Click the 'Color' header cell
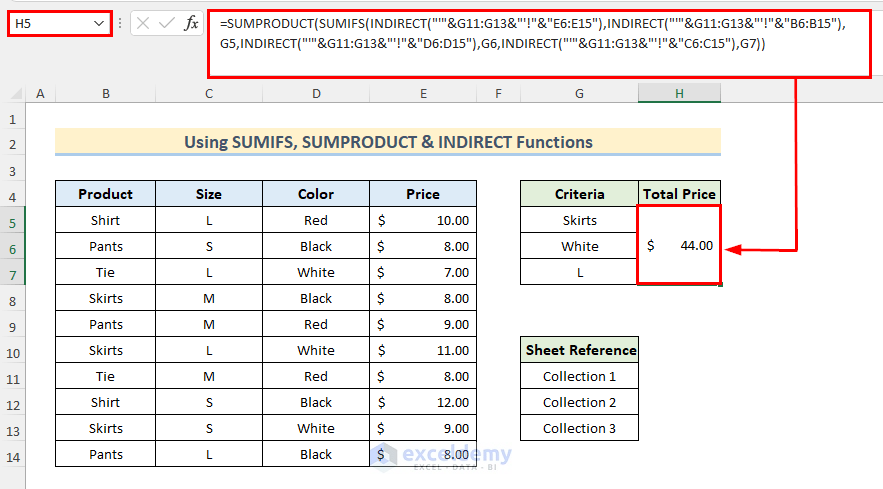The image size is (883, 489). coord(316,194)
